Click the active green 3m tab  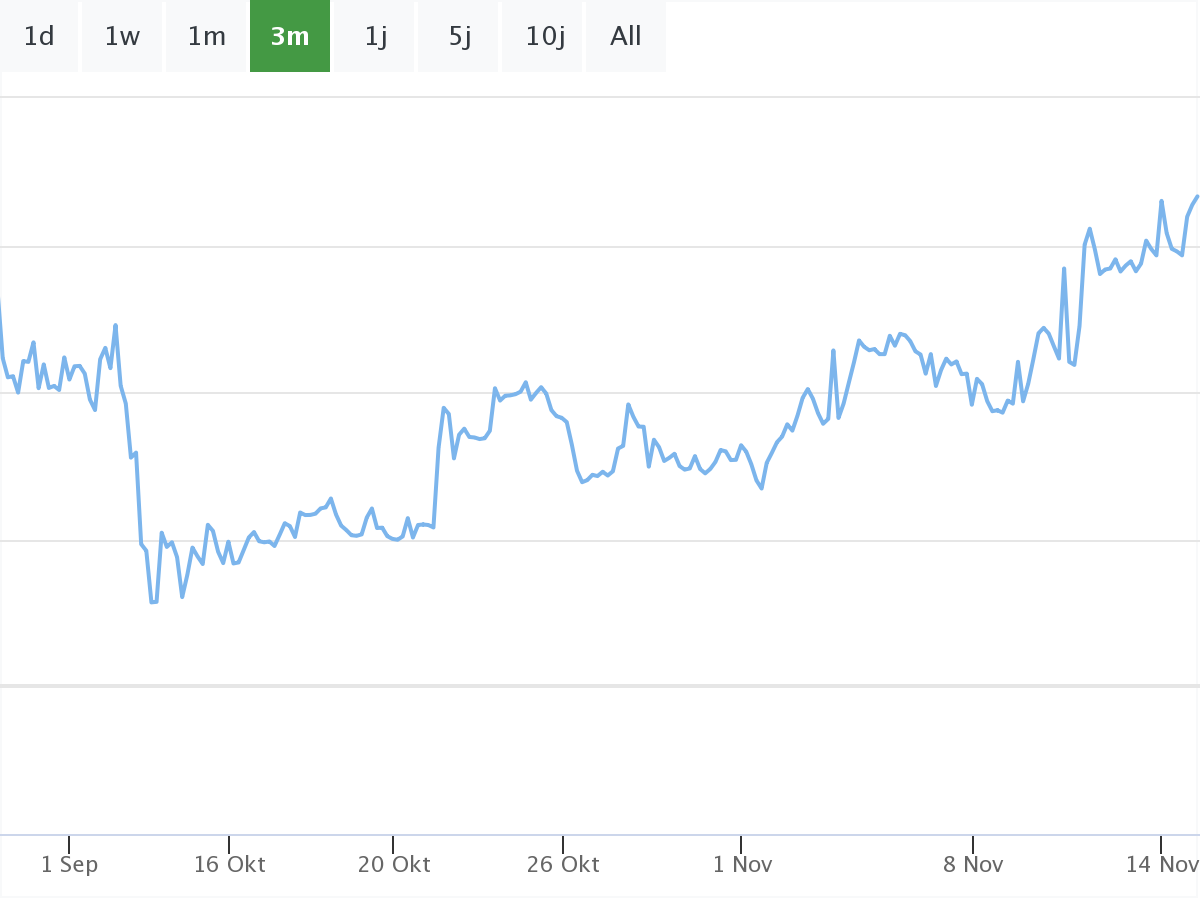pos(290,37)
